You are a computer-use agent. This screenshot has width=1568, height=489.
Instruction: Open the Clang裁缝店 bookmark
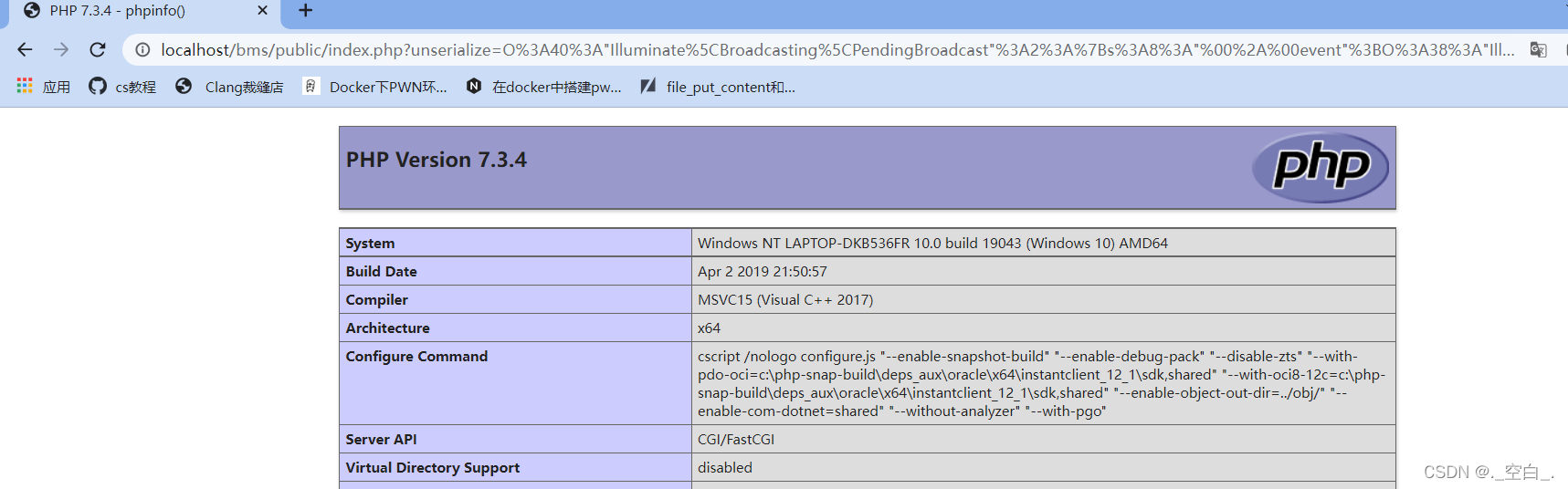coord(229,87)
